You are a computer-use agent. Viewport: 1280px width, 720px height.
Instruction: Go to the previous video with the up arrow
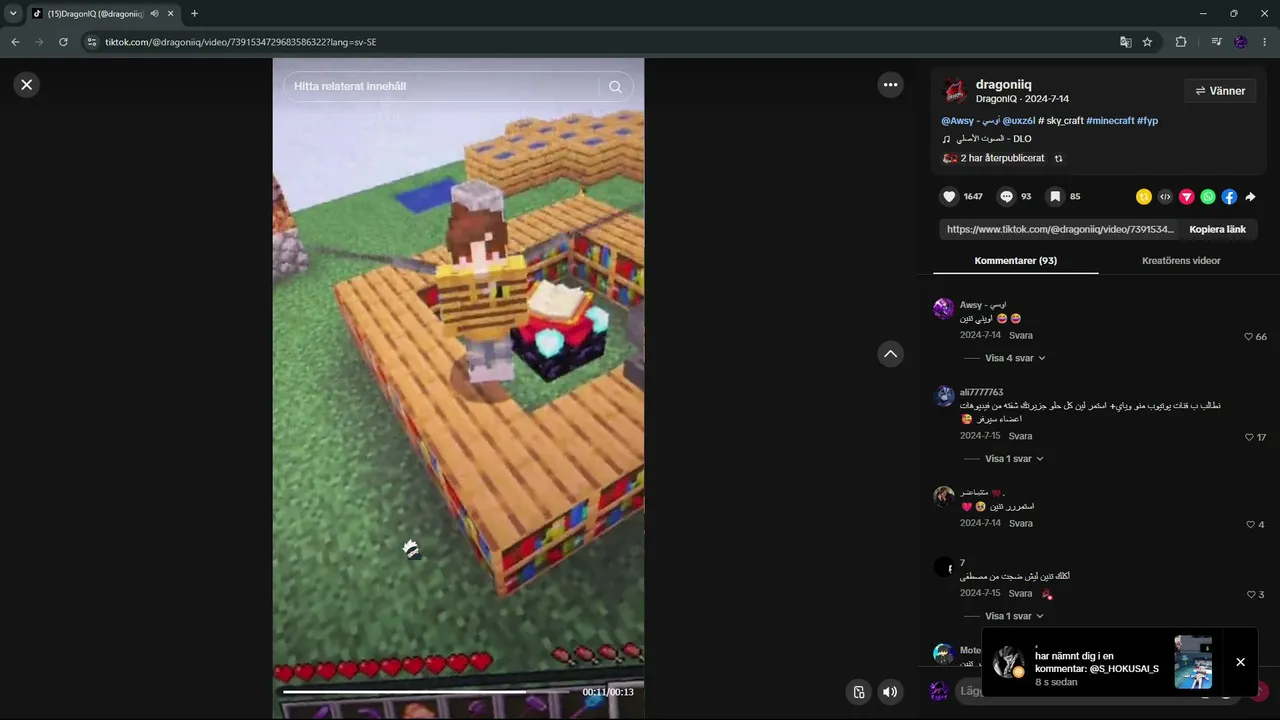(890, 354)
